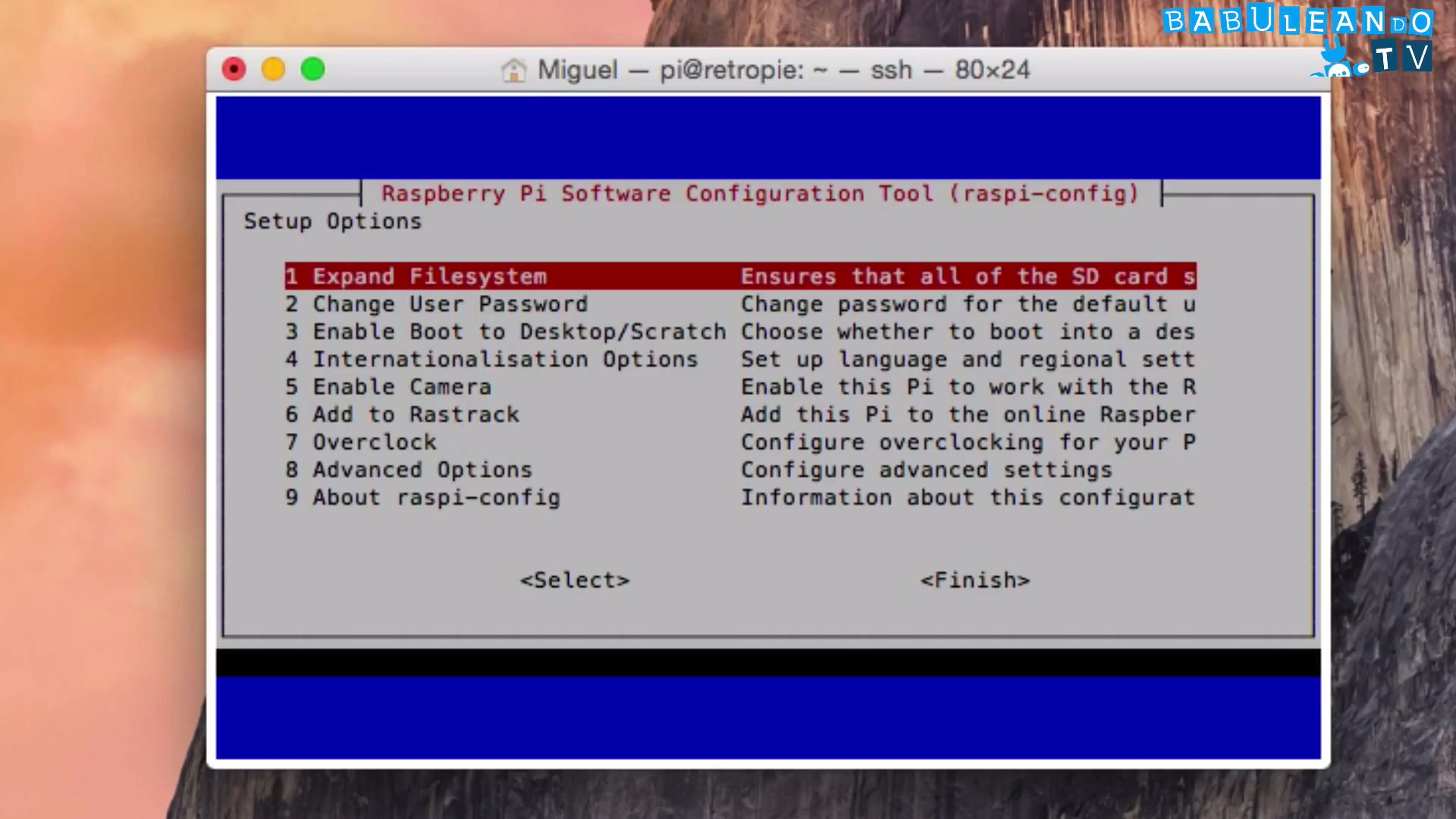Screen dimensions: 1456x819
Task: Click the <Finish> button
Action: coord(975,580)
